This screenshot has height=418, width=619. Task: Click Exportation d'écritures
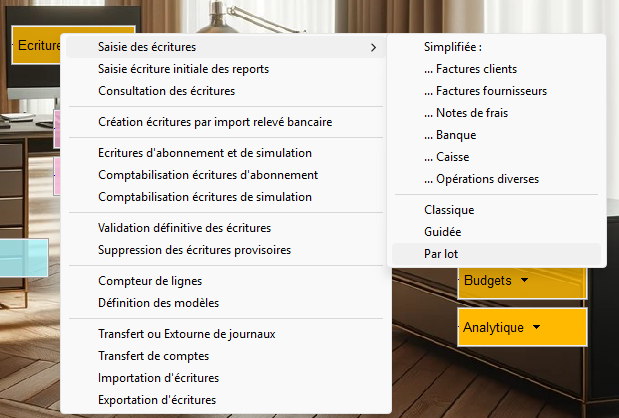point(157,400)
